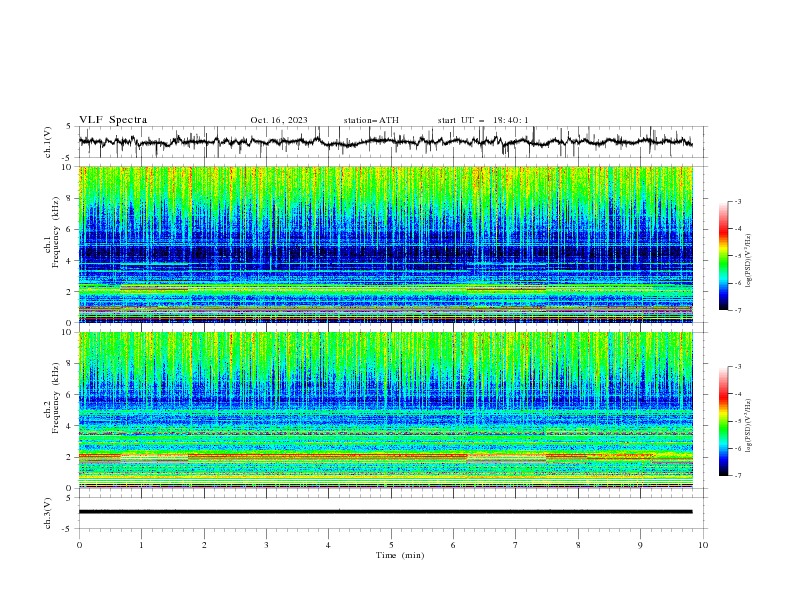Click the "ch.1(V)" waveform axis label
The width and height of the screenshot is (792, 612).
pos(48,142)
